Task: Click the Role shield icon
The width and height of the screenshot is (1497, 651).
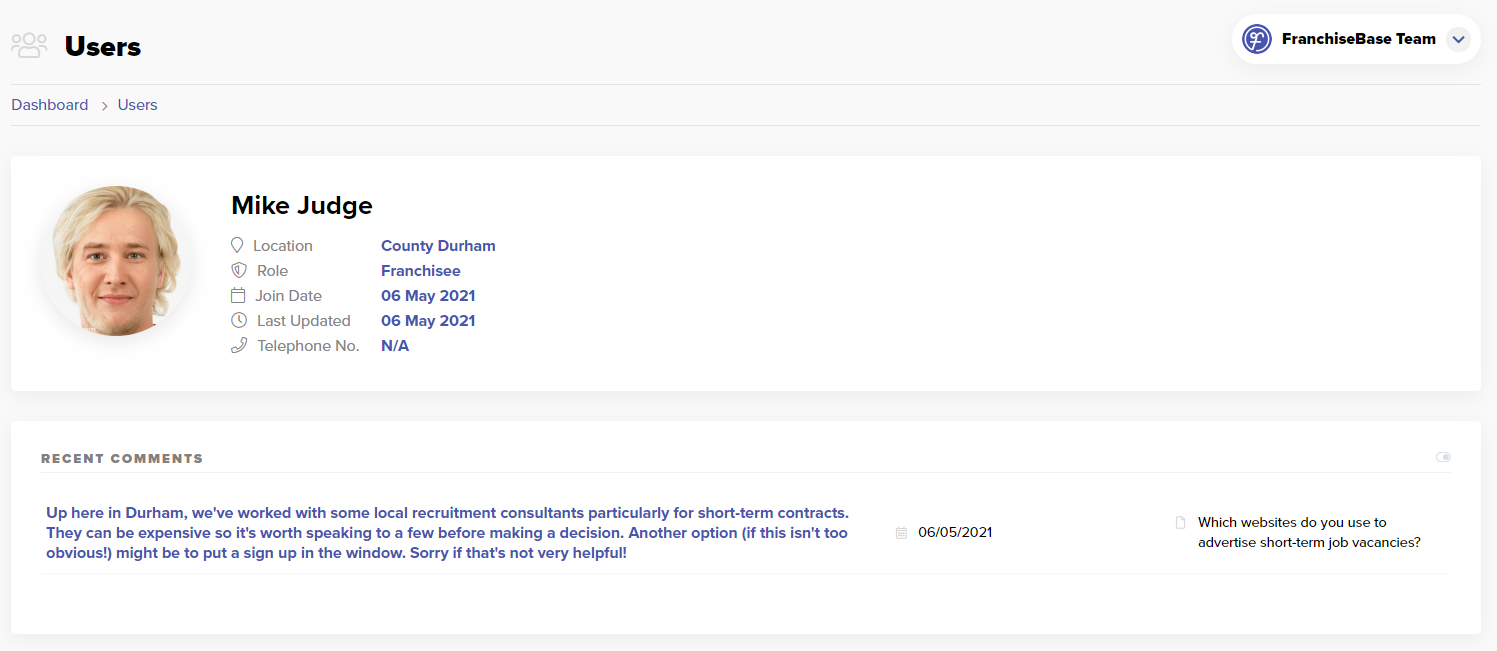Action: coord(238,270)
